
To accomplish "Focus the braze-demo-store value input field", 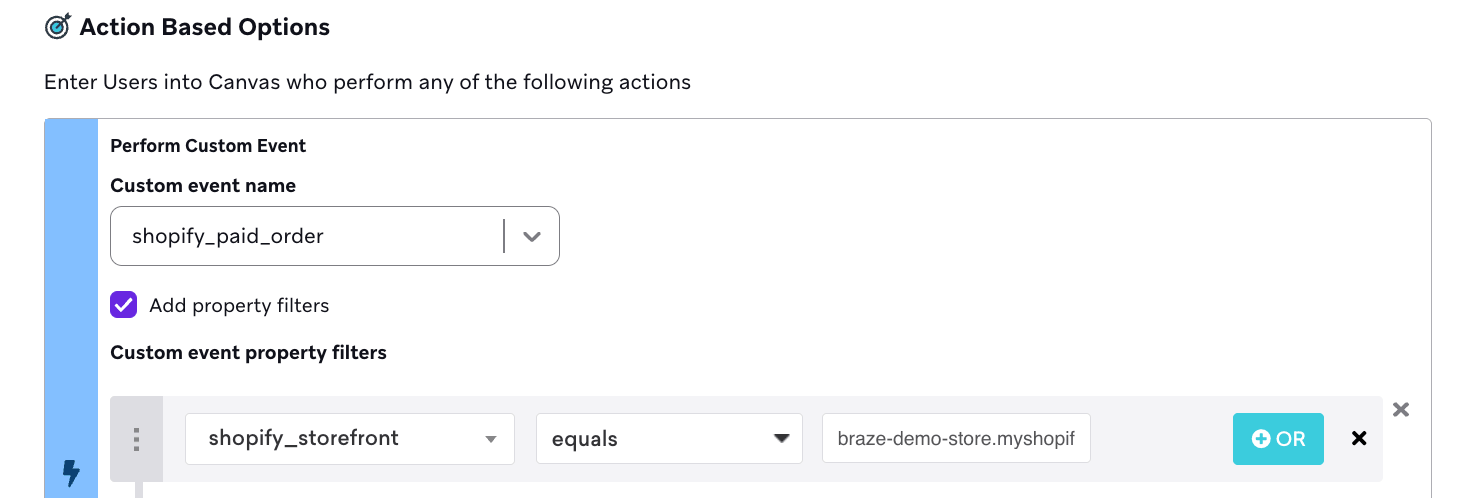I will pos(955,439).
